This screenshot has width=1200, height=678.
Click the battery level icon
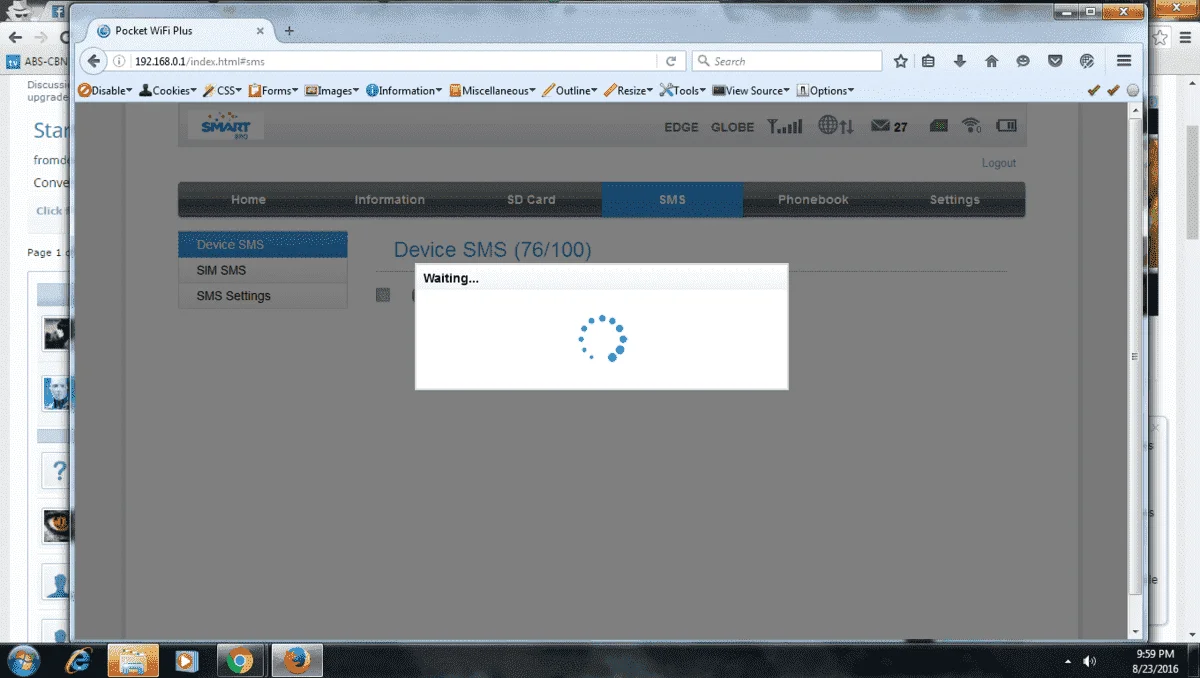[1005, 126]
